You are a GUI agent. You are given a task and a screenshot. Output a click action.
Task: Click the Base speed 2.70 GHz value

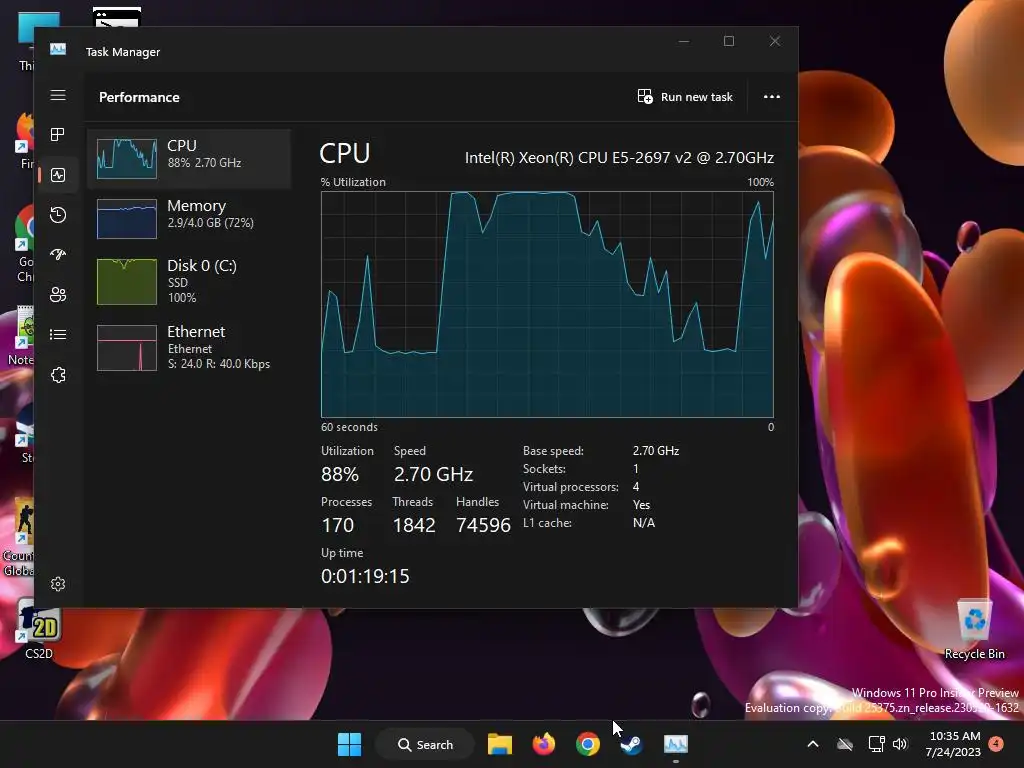click(656, 451)
